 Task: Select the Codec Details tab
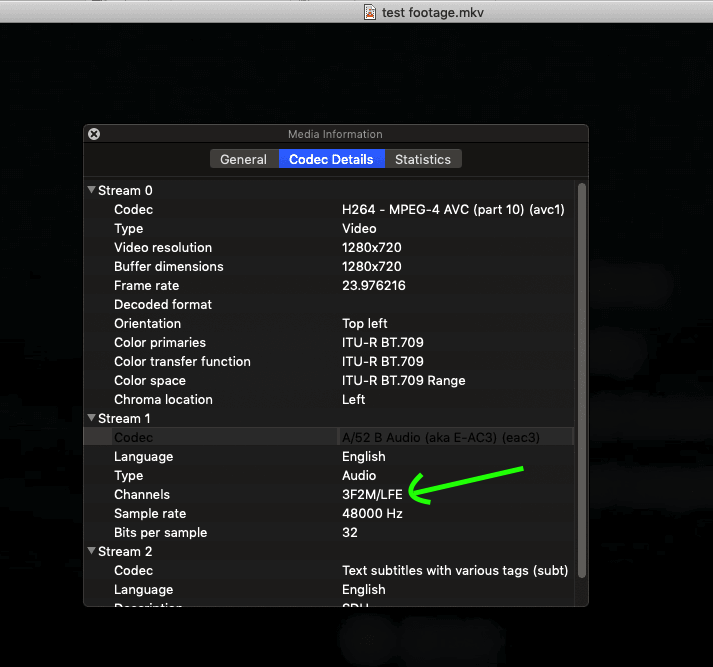pyautogui.click(x=331, y=159)
